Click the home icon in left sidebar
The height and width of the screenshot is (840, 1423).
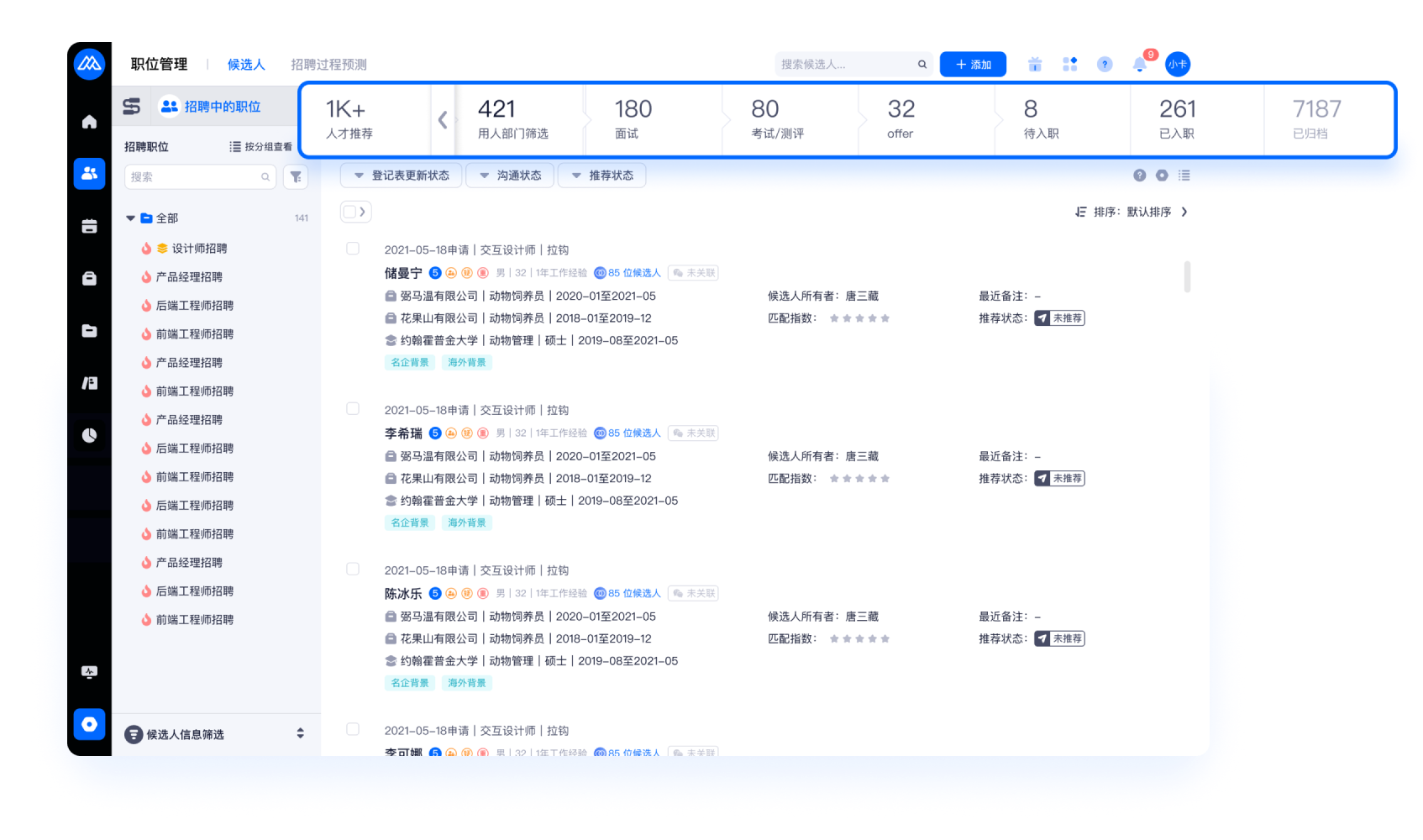(89, 122)
